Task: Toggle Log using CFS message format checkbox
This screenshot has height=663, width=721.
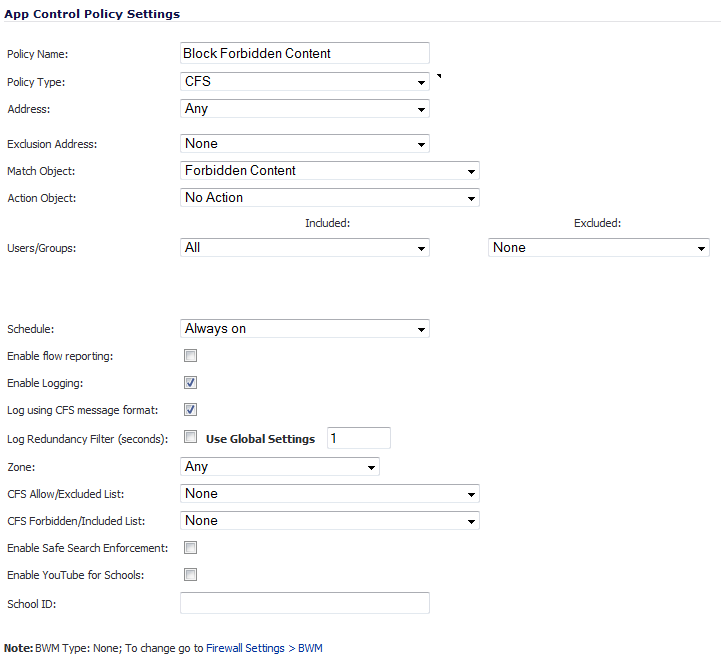Action: point(190,410)
